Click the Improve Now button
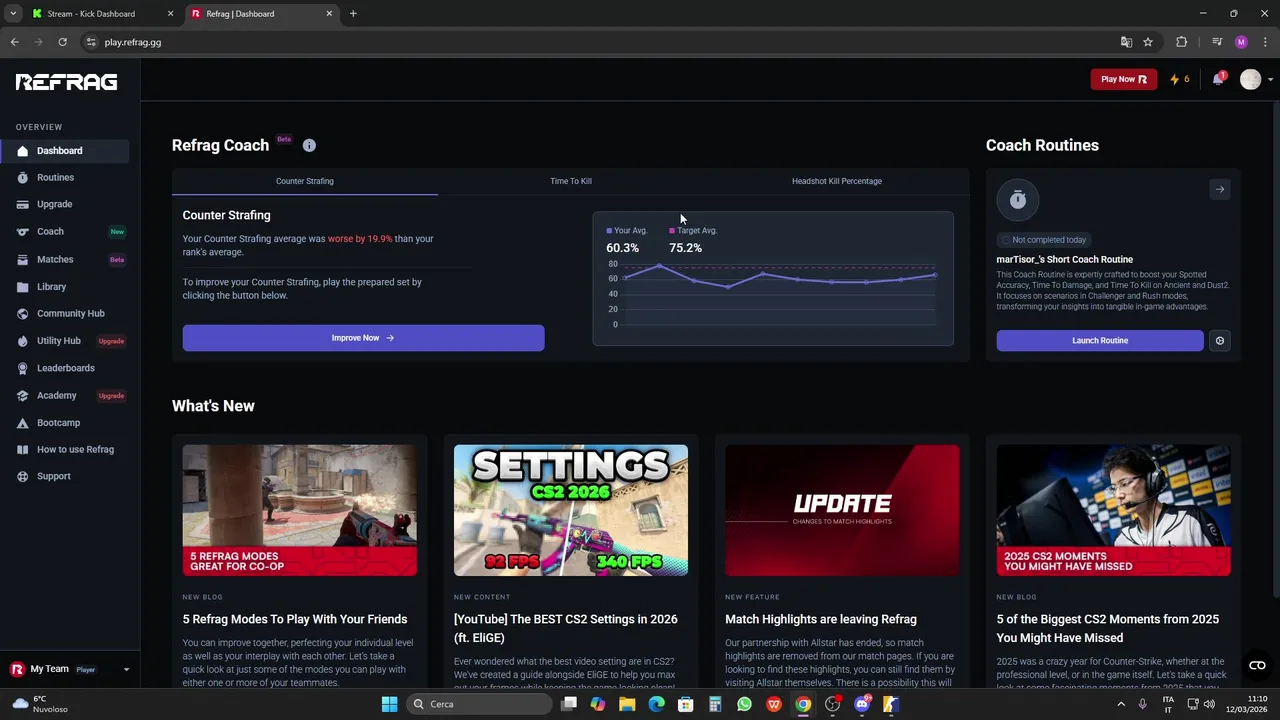 tap(363, 338)
